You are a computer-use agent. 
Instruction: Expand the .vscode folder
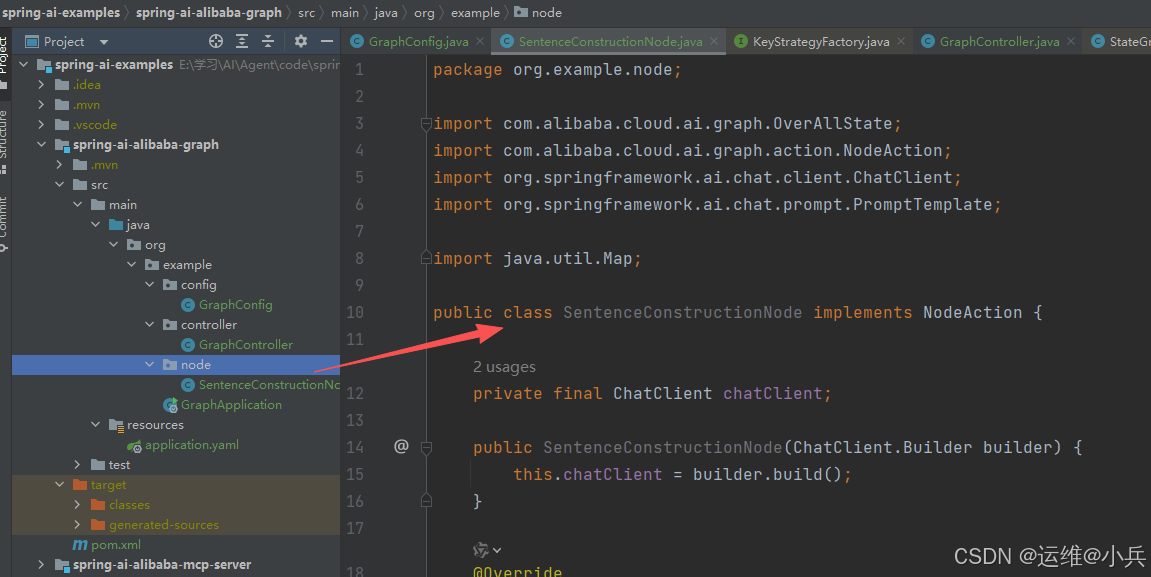[x=41, y=125]
